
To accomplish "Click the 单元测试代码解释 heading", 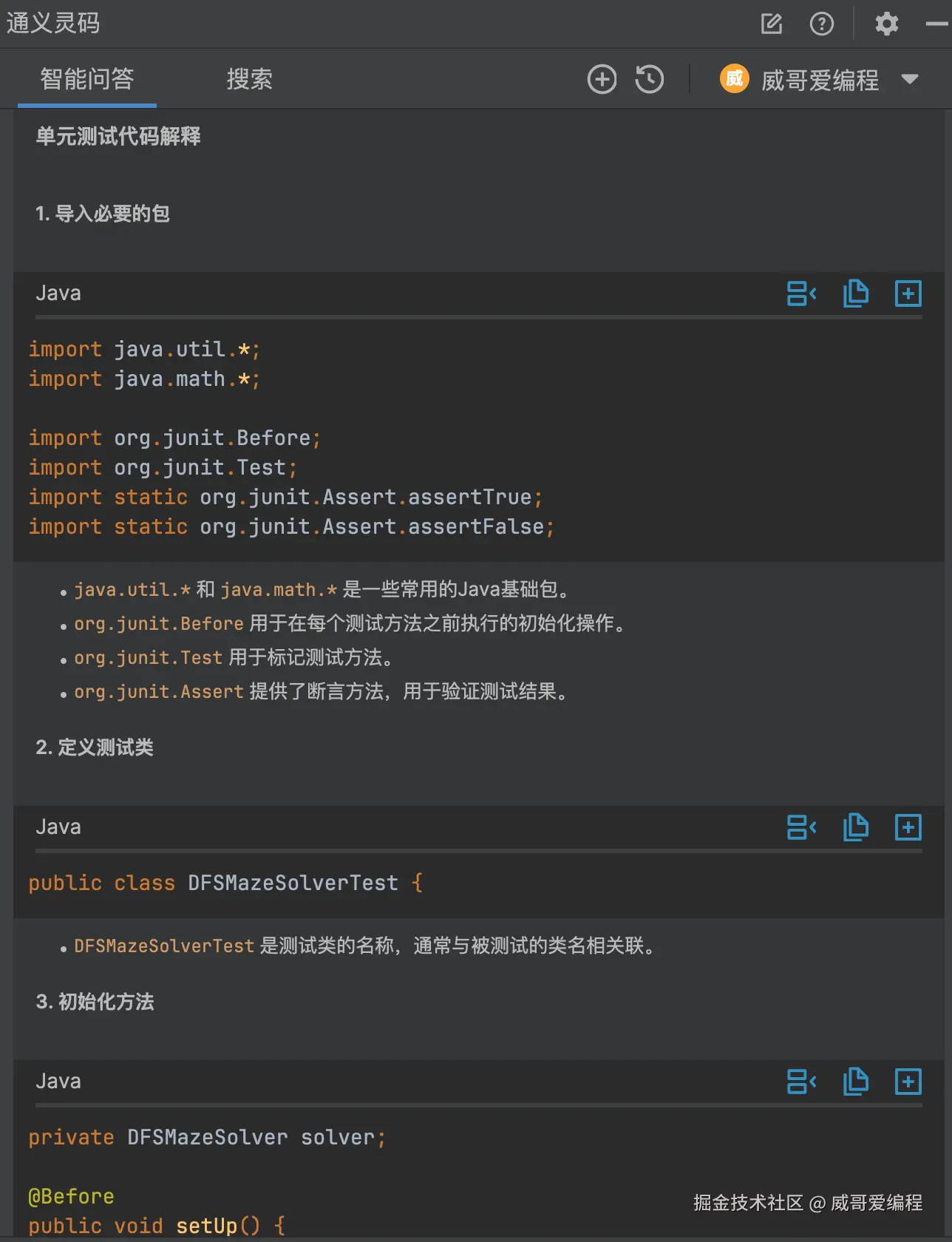I will pos(118,136).
